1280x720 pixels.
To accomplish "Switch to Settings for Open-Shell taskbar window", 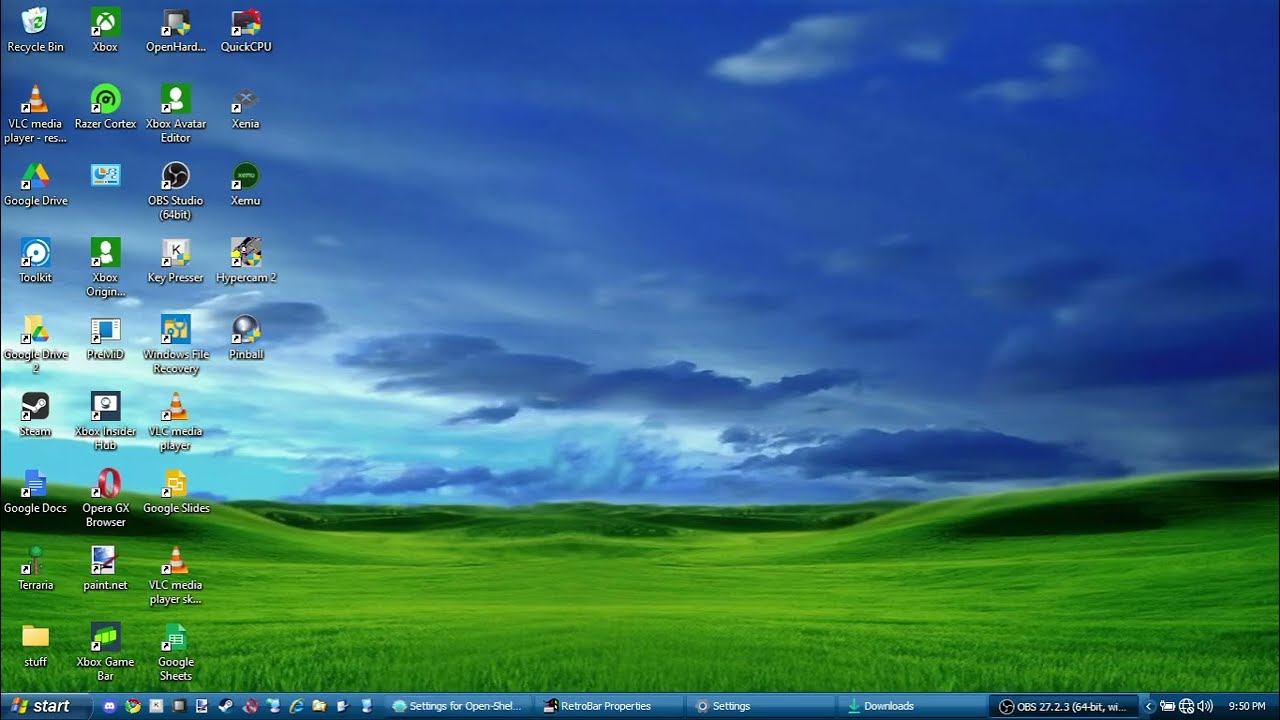I will (x=457, y=706).
